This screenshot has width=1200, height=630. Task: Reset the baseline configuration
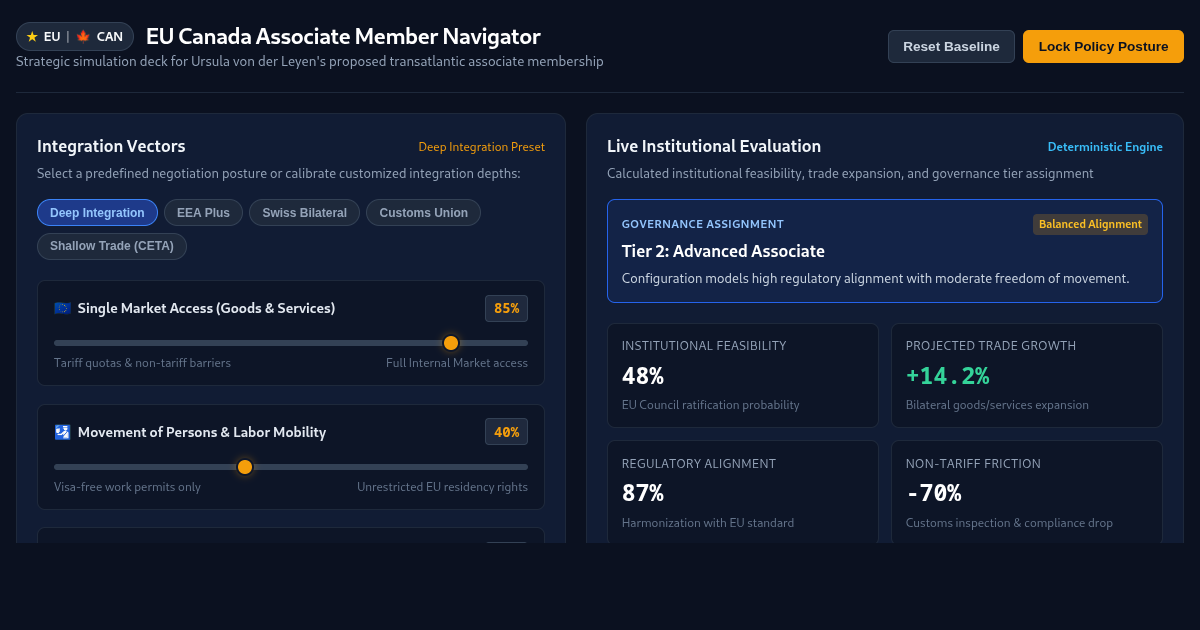tap(951, 46)
